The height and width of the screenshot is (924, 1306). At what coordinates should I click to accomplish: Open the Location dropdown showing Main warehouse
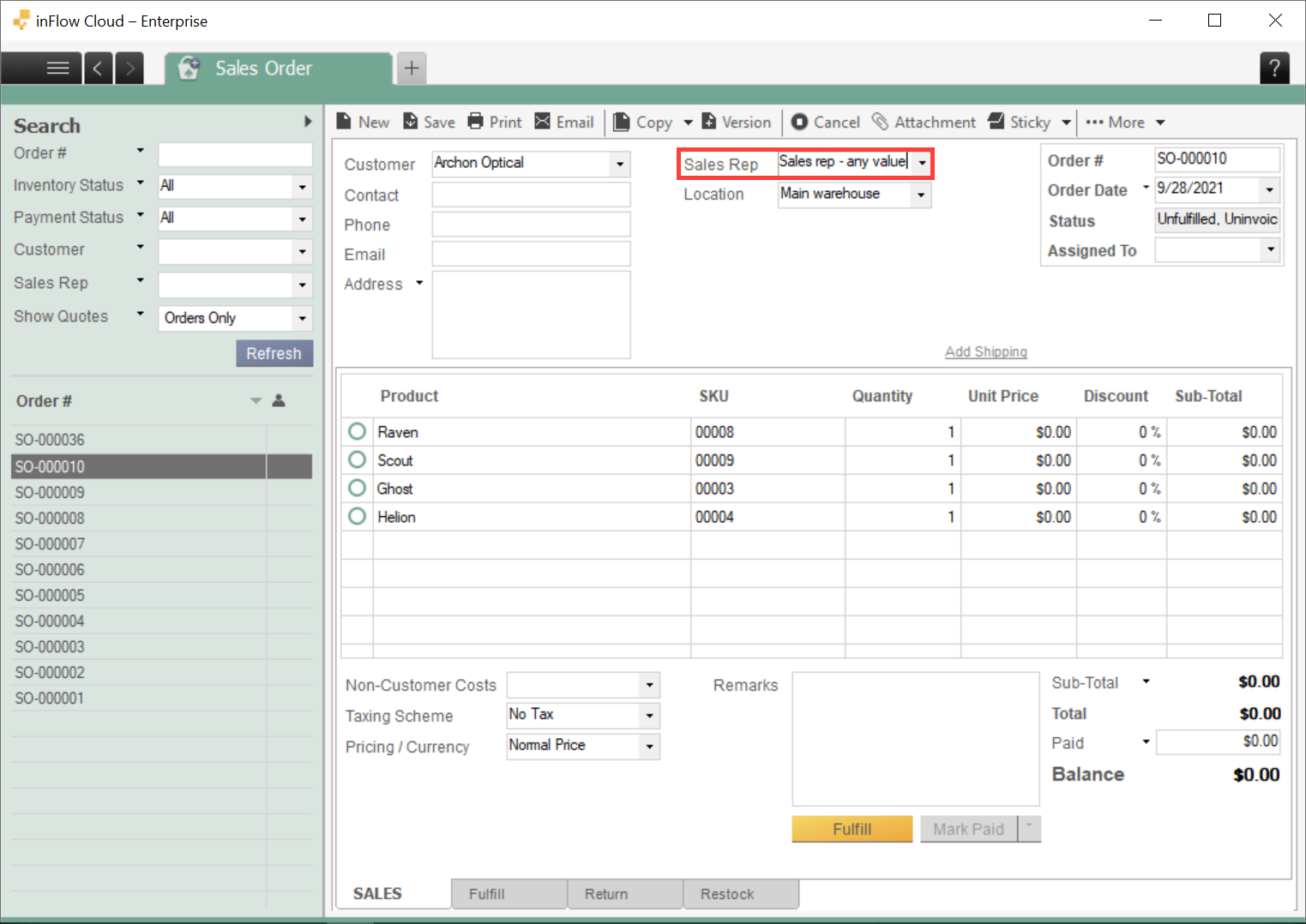[x=921, y=195]
